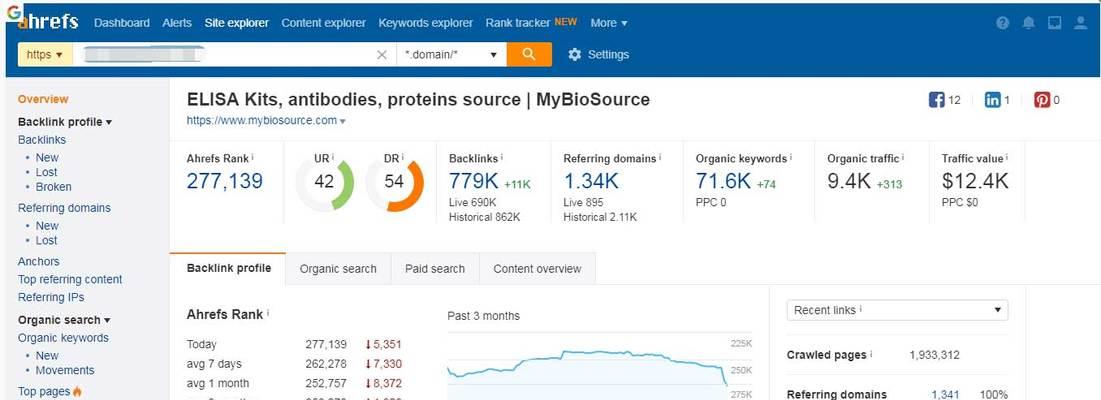Click info icon next to Backlinks
The image size is (1101, 400).
pos(502,159)
